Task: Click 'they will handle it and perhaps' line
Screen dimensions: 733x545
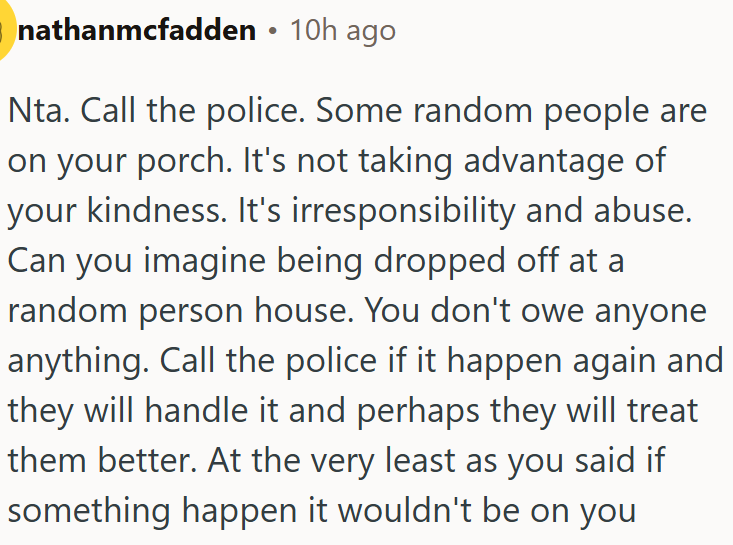Action: (x=244, y=411)
